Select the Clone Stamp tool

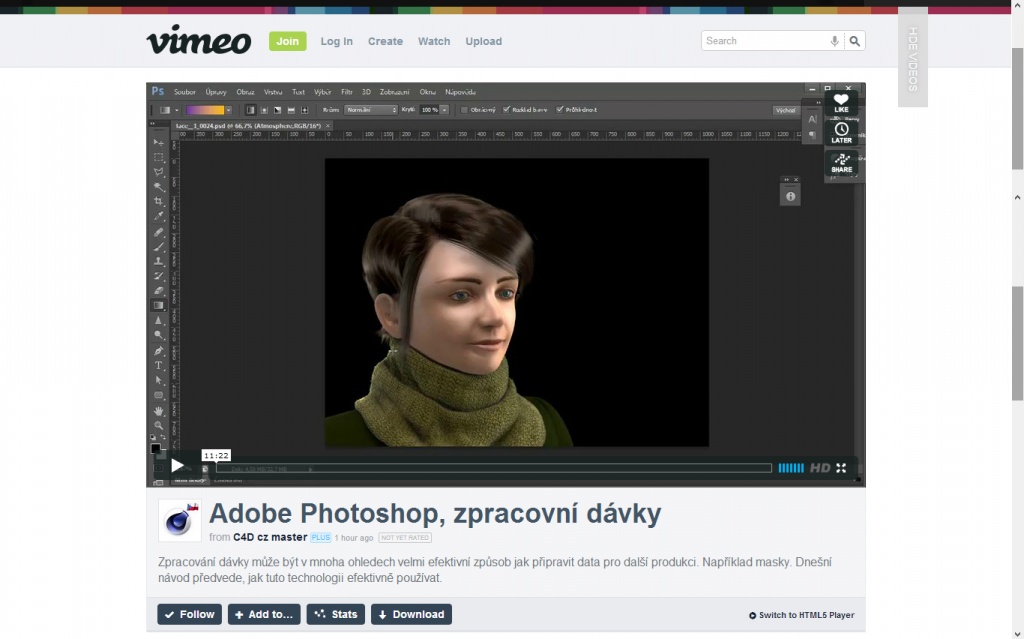click(158, 261)
